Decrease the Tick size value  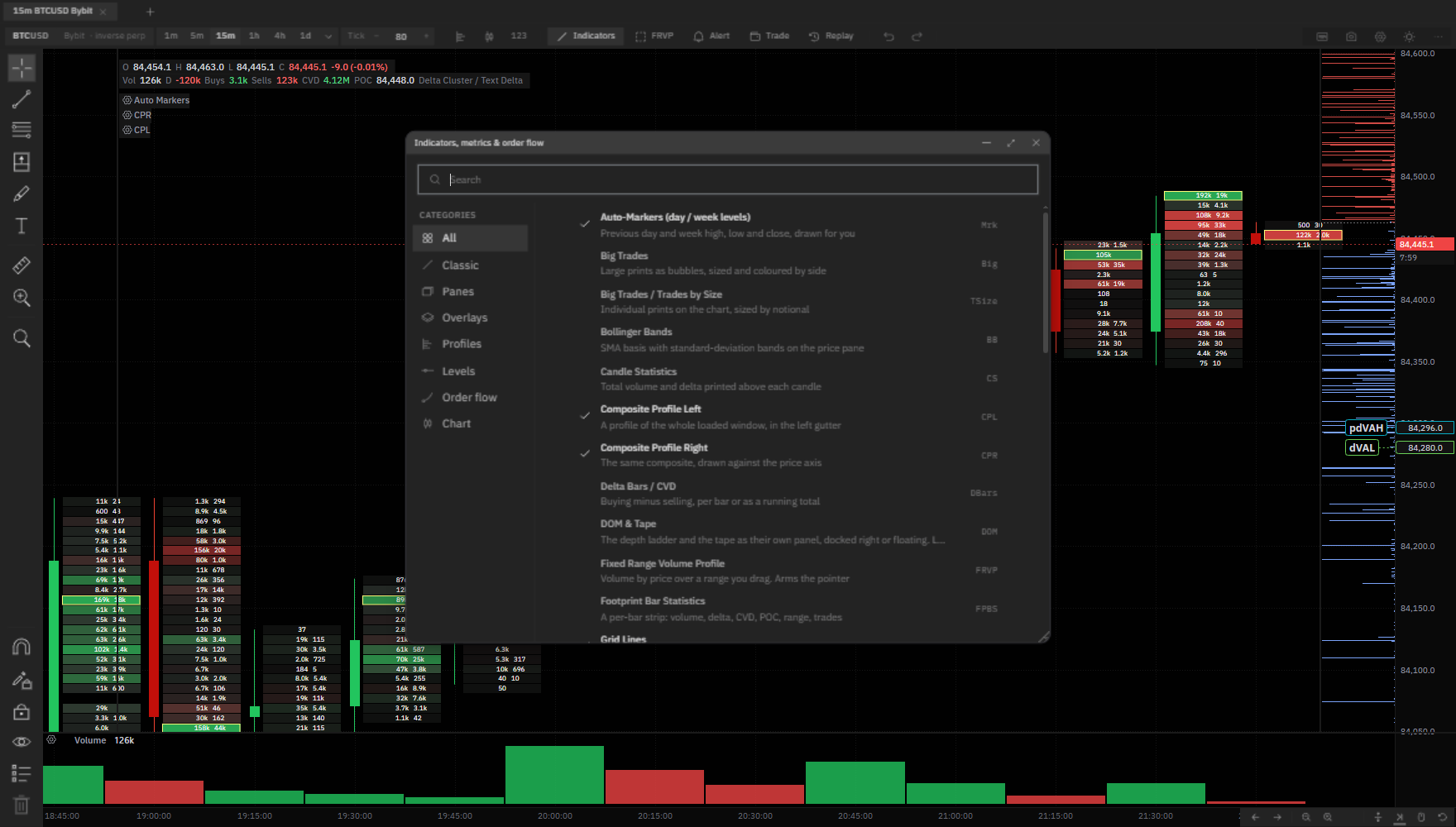(x=376, y=36)
